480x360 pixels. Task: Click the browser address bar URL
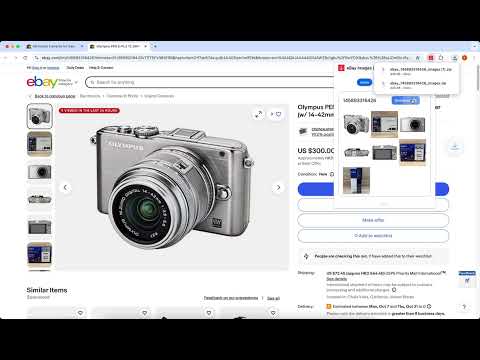[x=225, y=58]
